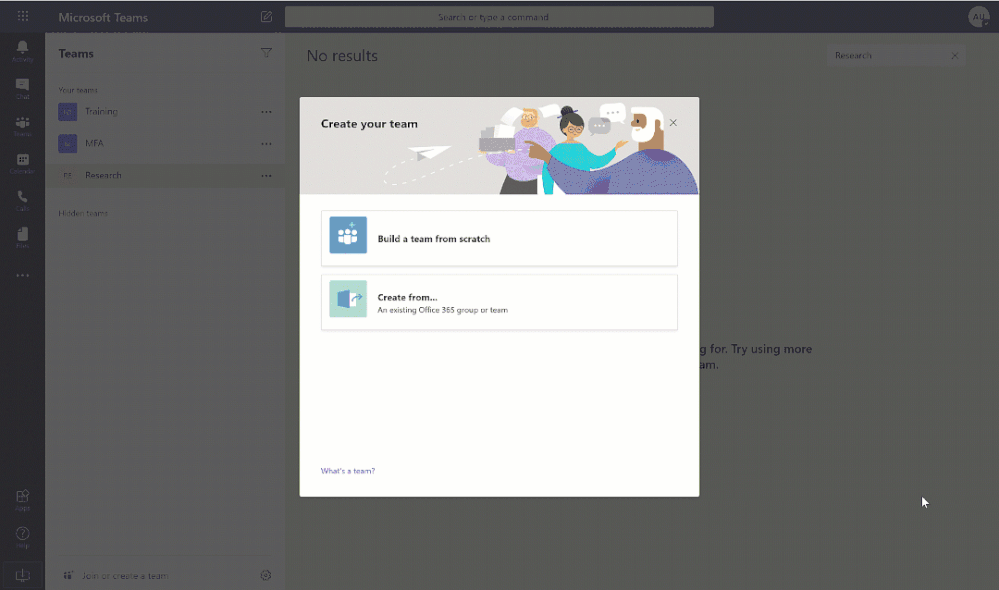
Task: Choose Build a team from scratch
Action: coord(499,238)
